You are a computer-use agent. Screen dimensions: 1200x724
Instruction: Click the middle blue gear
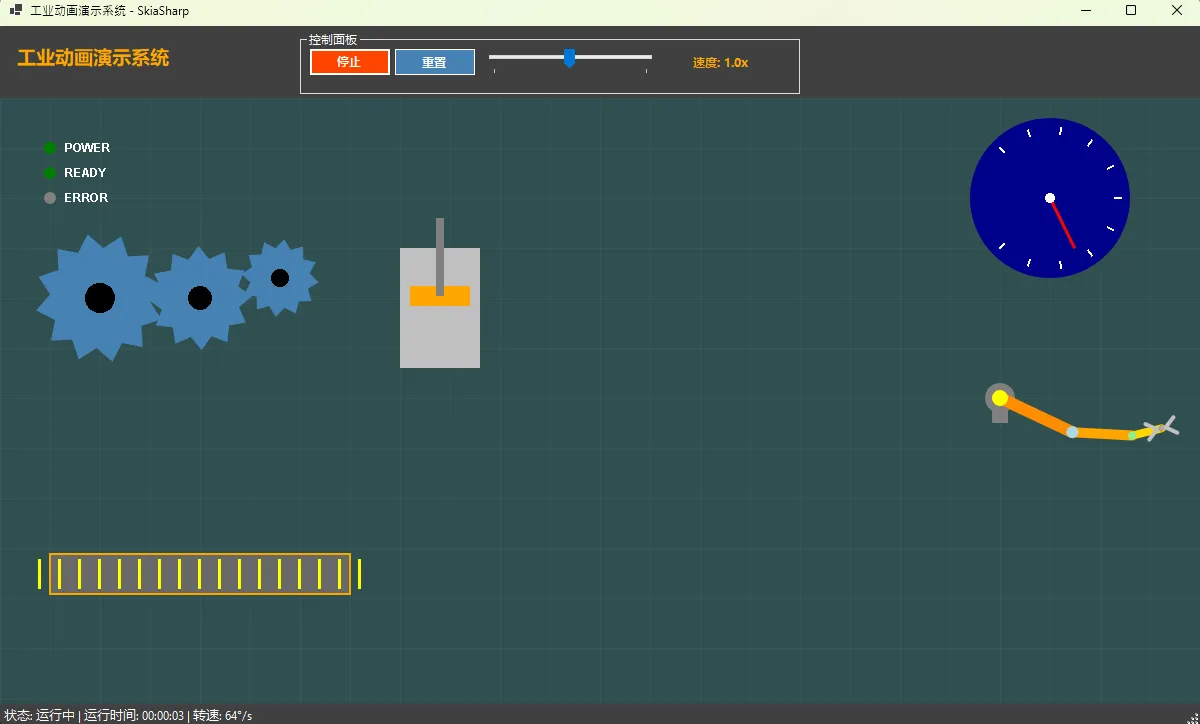(x=200, y=298)
